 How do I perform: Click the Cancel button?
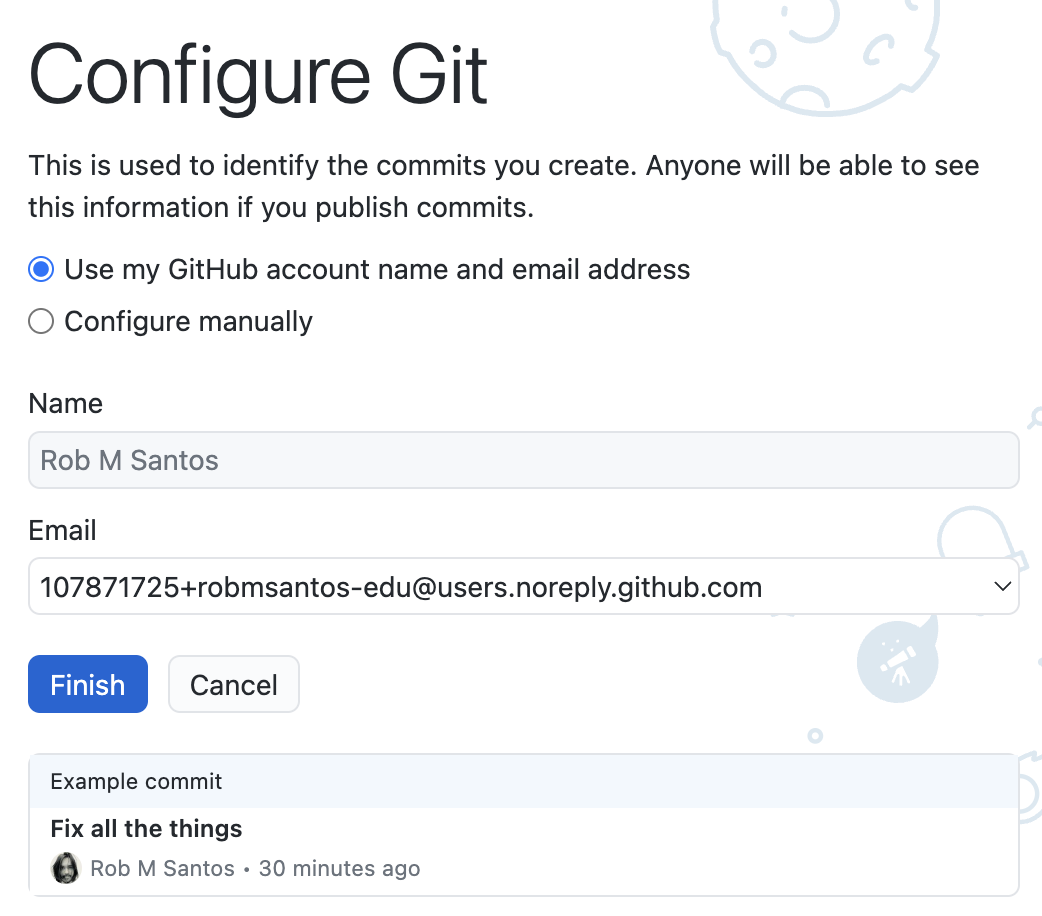[233, 685]
